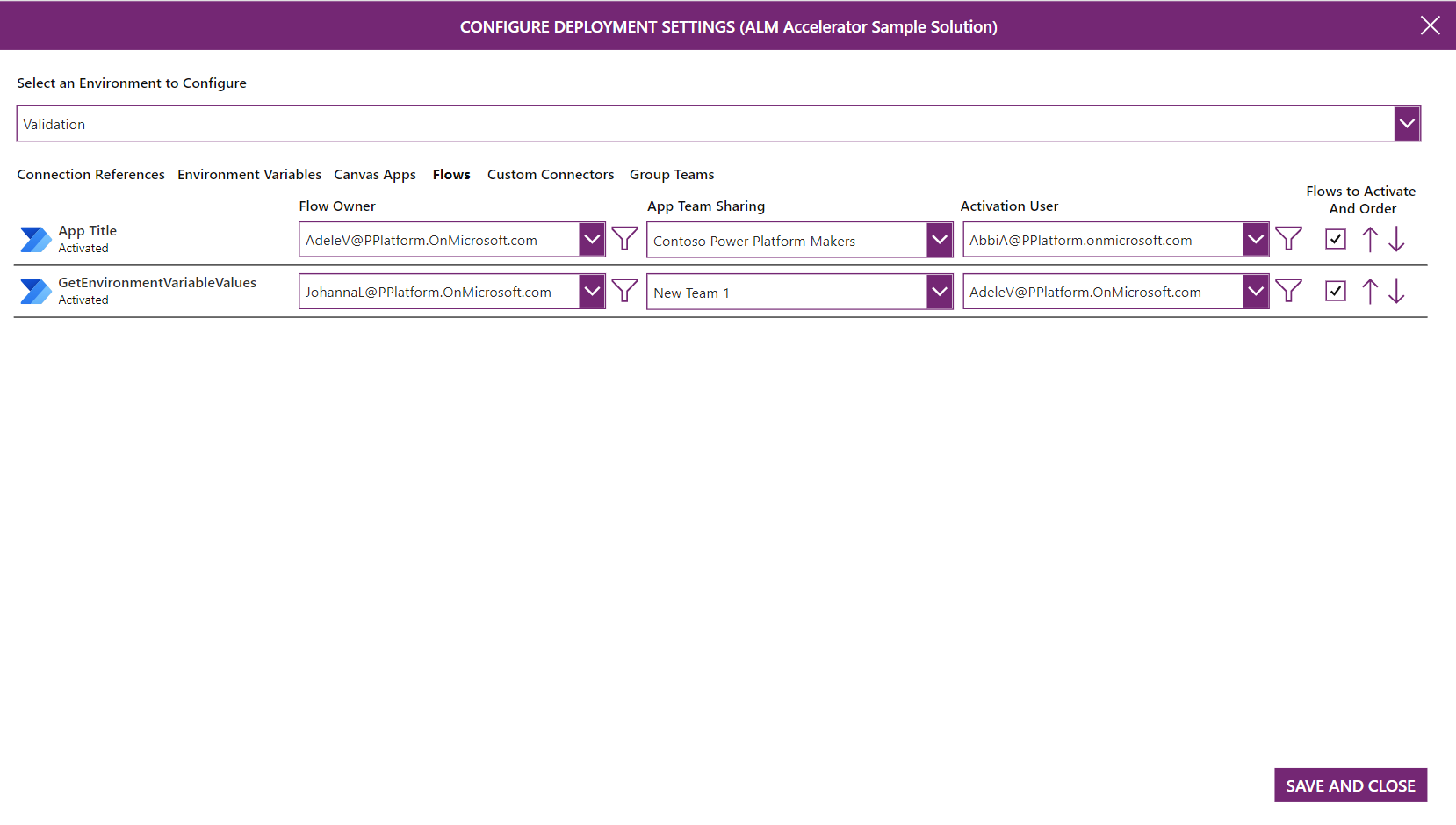Toggle the App Title activation checkbox

tap(1335, 238)
